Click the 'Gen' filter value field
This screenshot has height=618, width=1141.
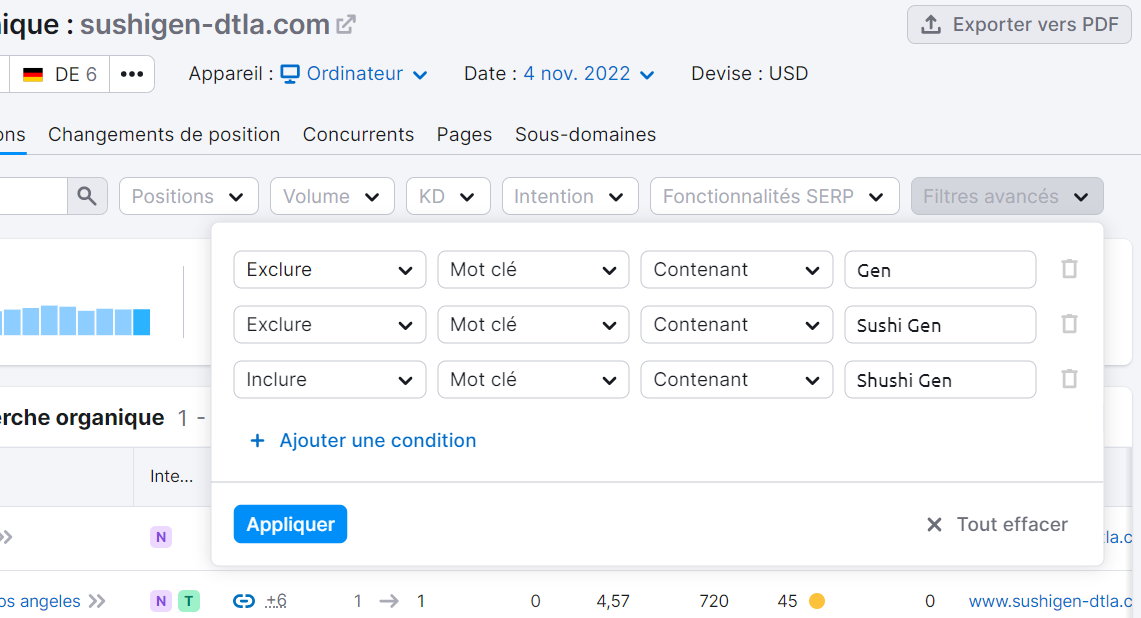click(x=940, y=269)
